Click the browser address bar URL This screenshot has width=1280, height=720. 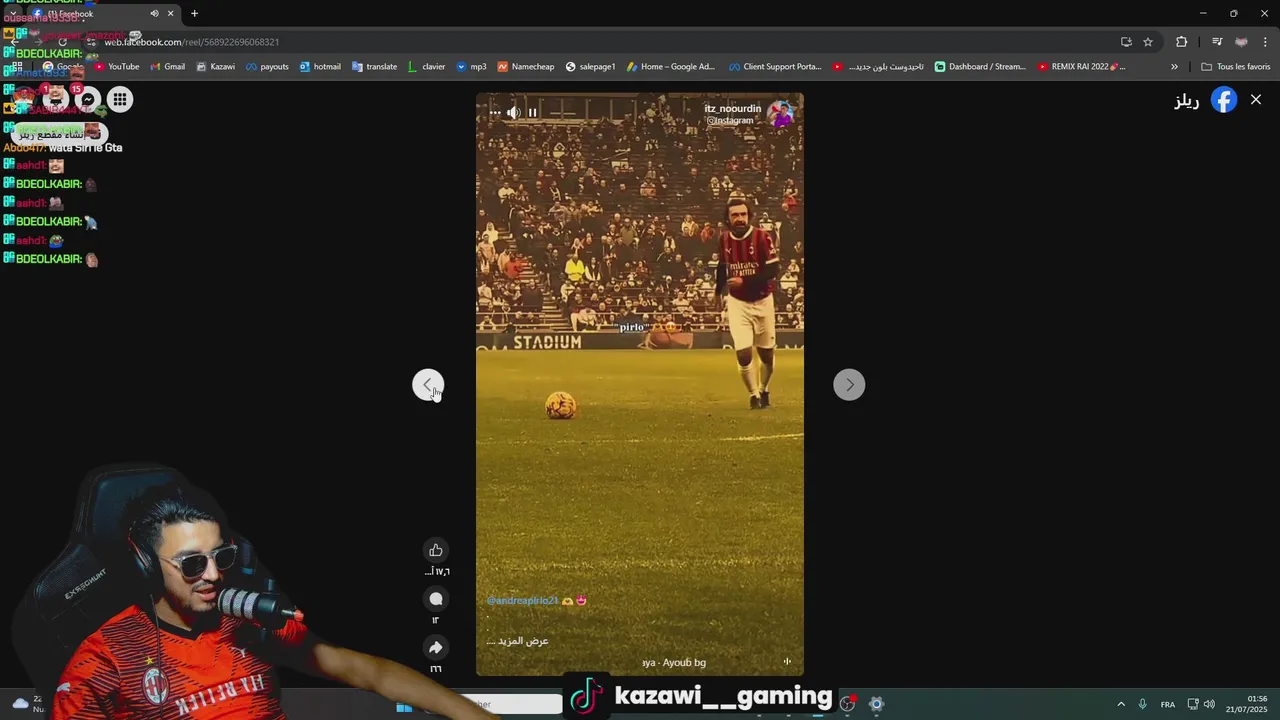(192, 42)
